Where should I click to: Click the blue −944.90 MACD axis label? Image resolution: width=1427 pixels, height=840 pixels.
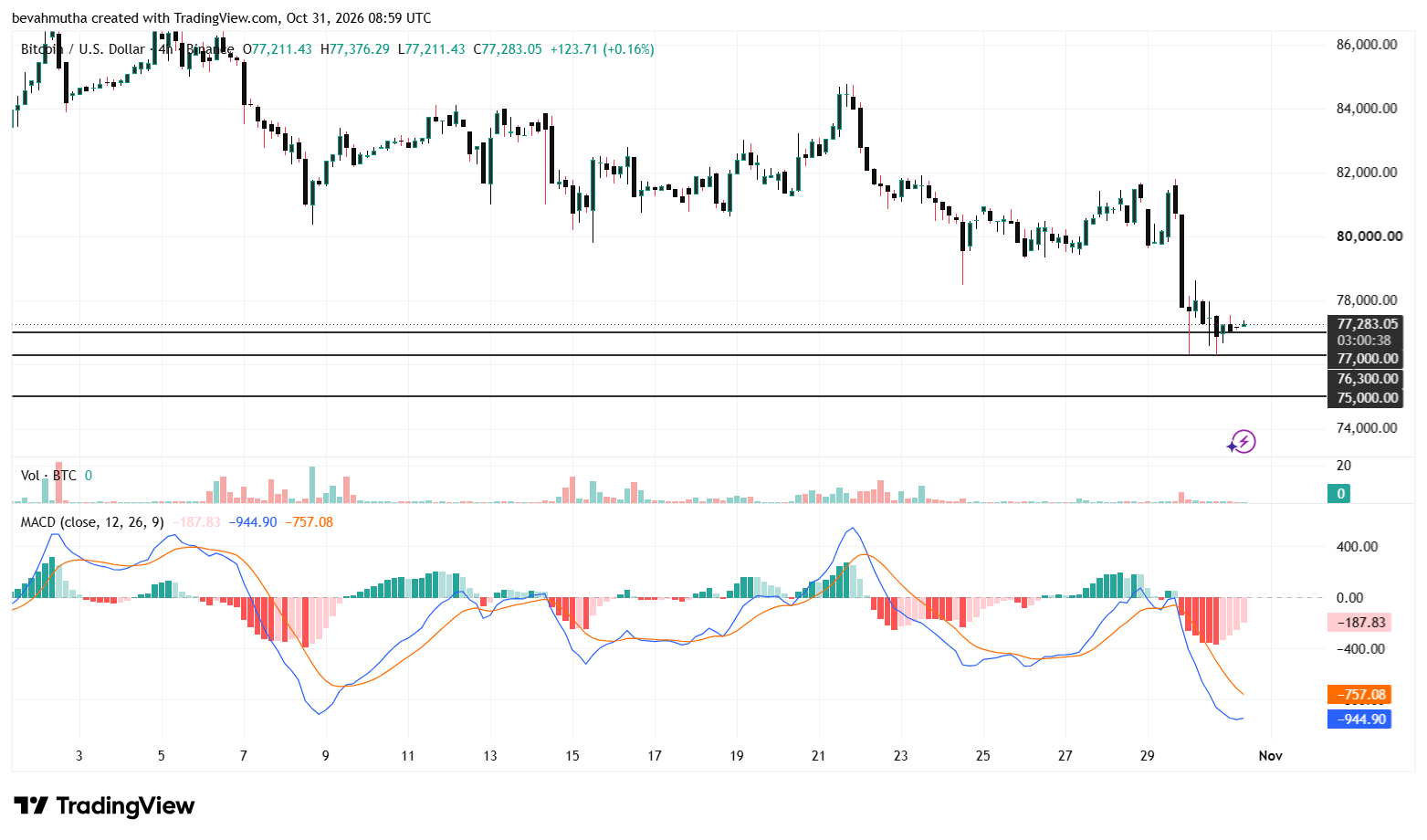pyautogui.click(x=1359, y=719)
